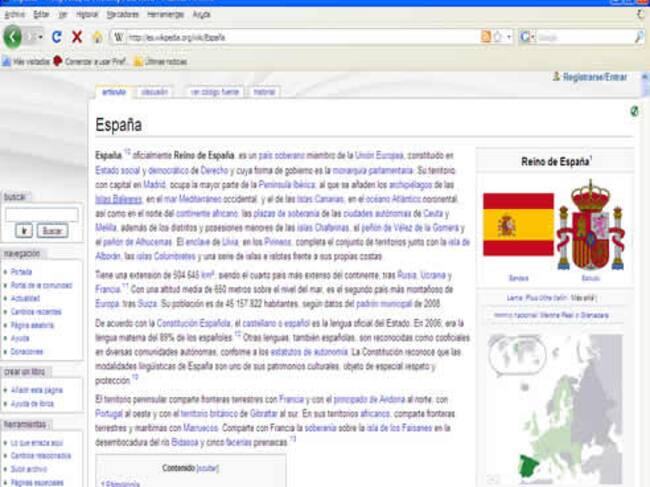Image resolution: width=650 pixels, height=487 pixels.
Task: Go to the browser Home page icon
Action: pos(97,37)
